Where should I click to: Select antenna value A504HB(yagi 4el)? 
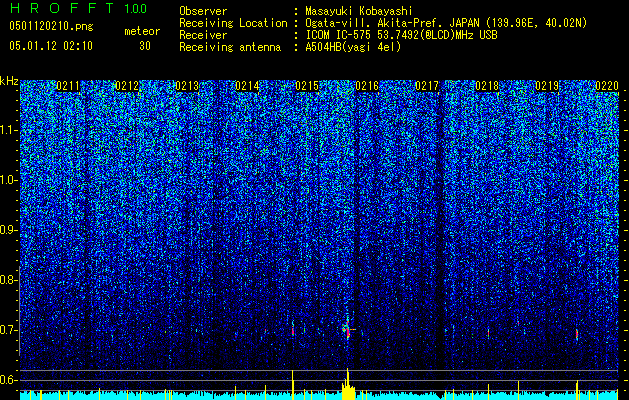[353, 47]
